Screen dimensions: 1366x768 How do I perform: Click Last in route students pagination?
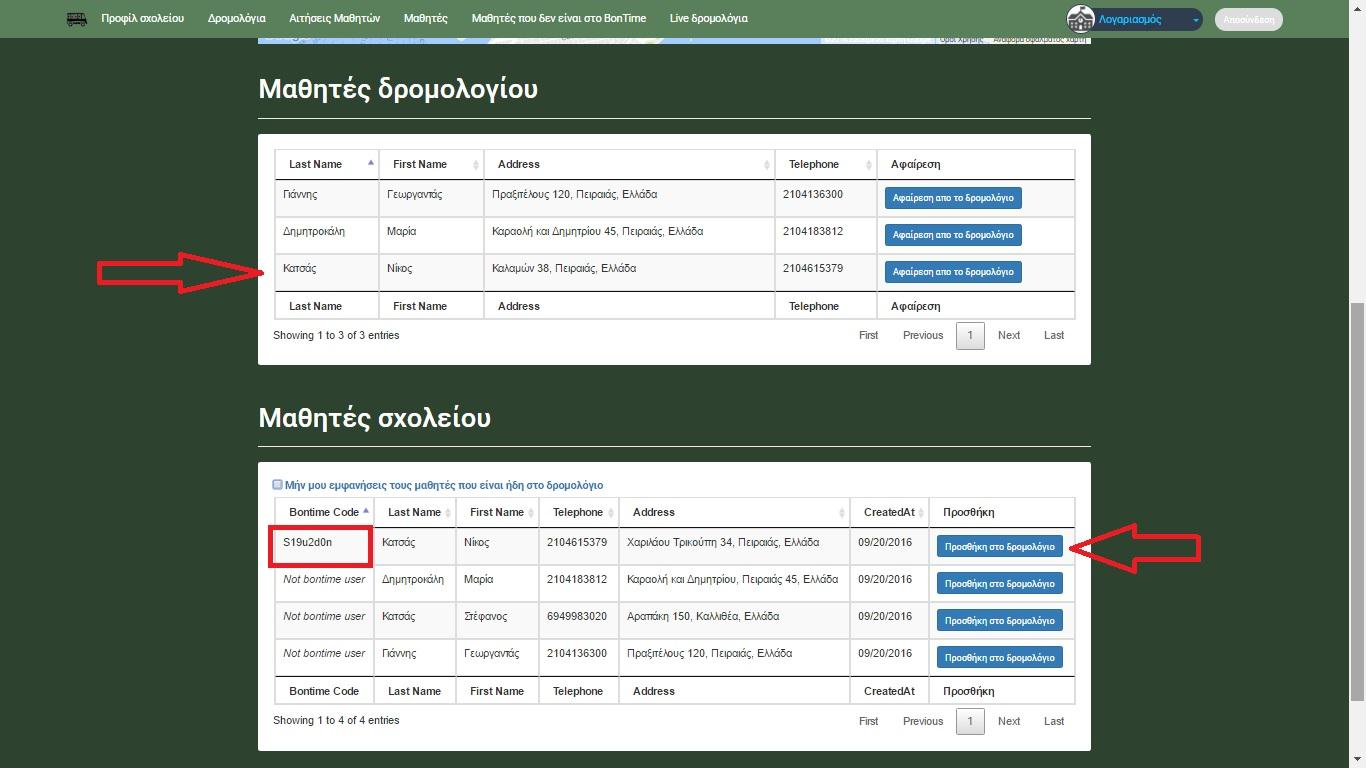tap(1054, 335)
